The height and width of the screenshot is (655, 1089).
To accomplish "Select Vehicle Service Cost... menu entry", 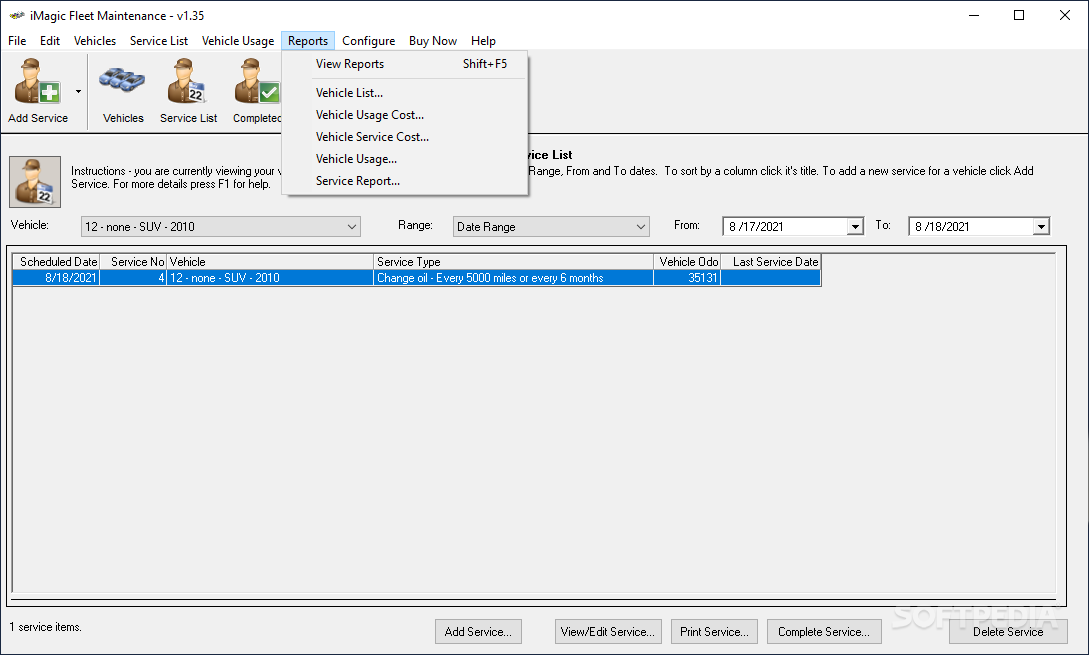I will pyautogui.click(x=406, y=137).
